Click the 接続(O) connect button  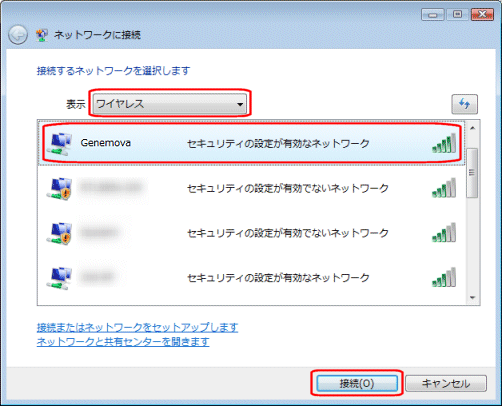coord(357,383)
